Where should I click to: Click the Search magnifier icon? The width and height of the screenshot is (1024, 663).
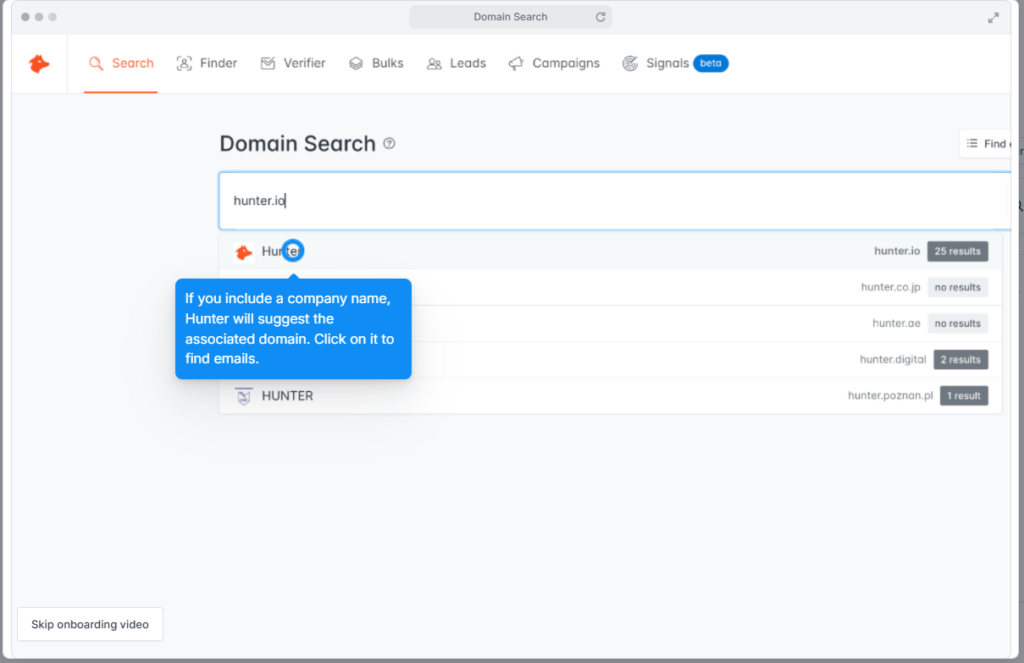tap(96, 63)
